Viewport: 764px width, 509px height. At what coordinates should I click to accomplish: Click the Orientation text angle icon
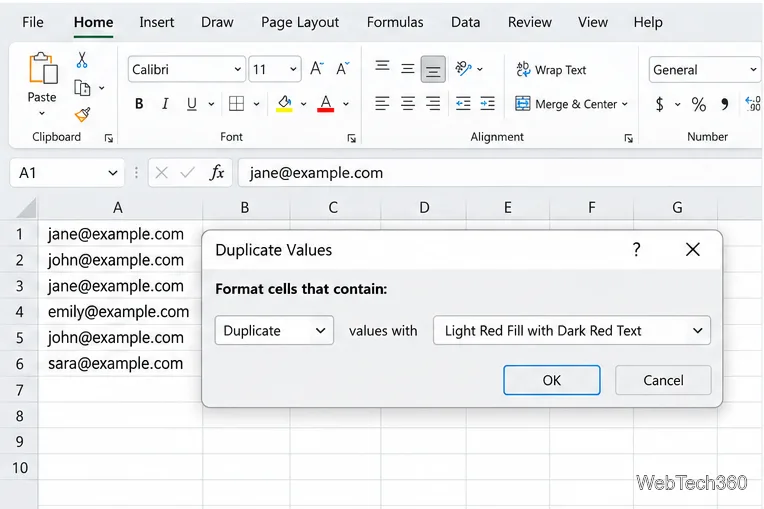coord(463,69)
